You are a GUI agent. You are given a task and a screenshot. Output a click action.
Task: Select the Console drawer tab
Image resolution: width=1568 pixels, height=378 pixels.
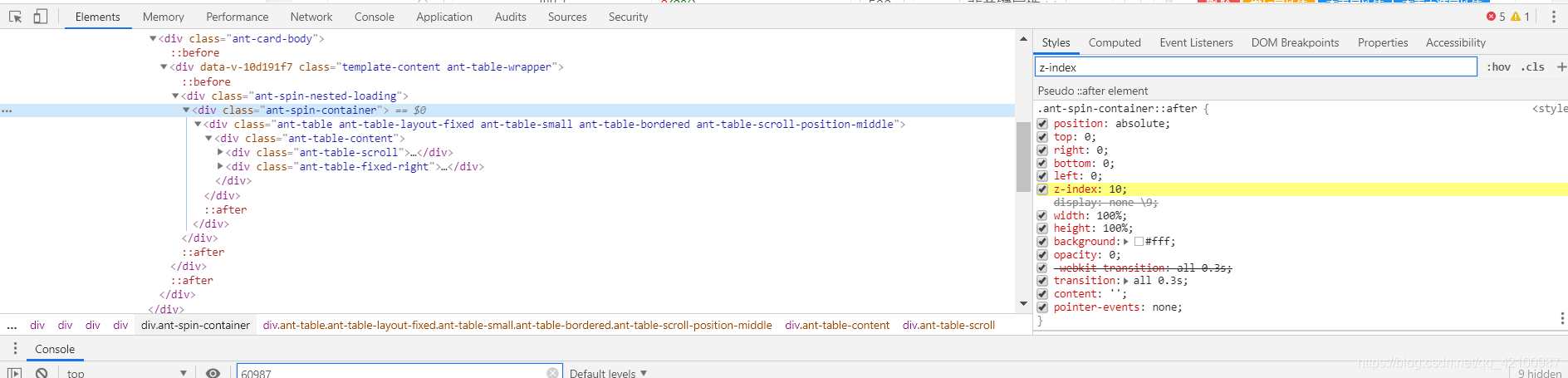tap(55, 349)
